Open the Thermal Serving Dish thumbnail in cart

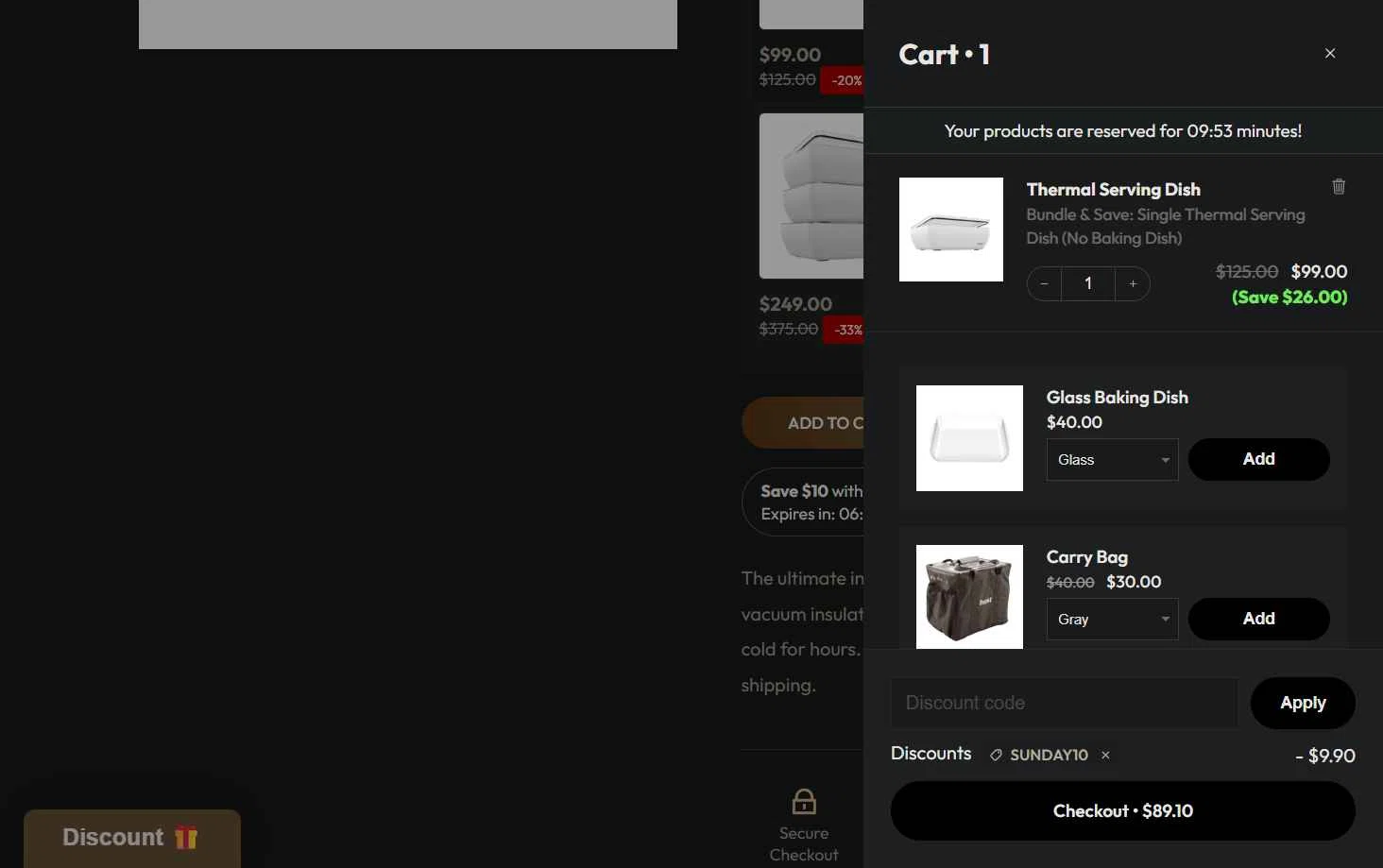click(x=951, y=230)
